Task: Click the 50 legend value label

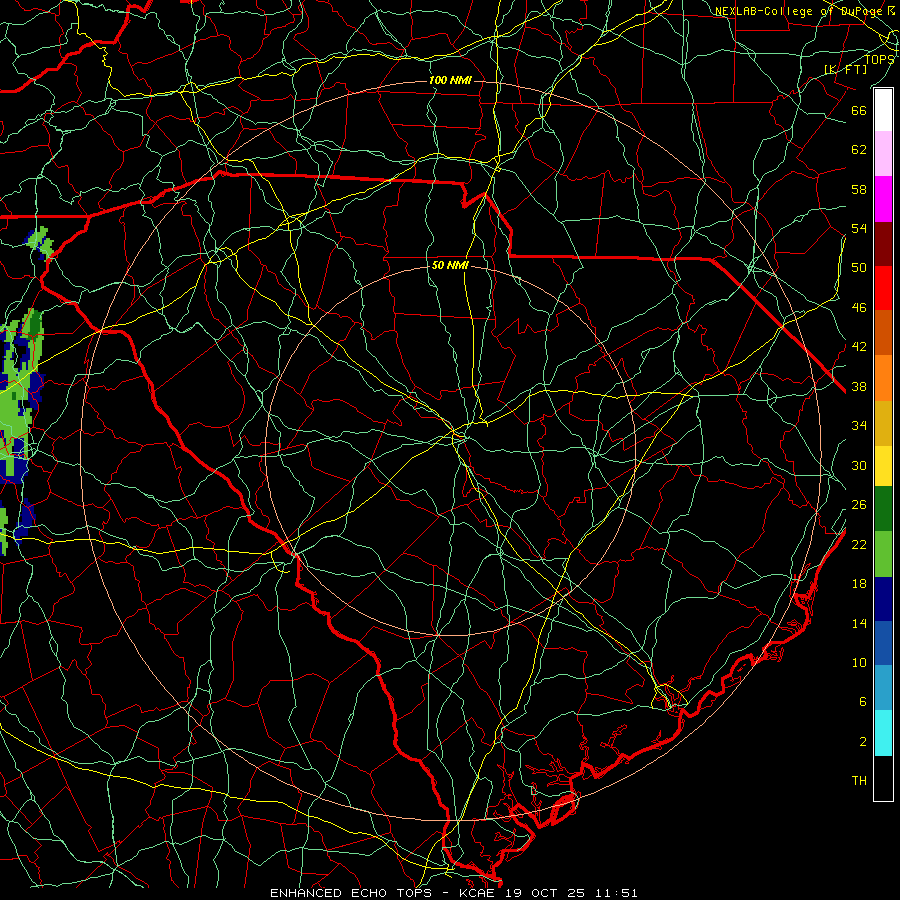Action: (x=859, y=268)
